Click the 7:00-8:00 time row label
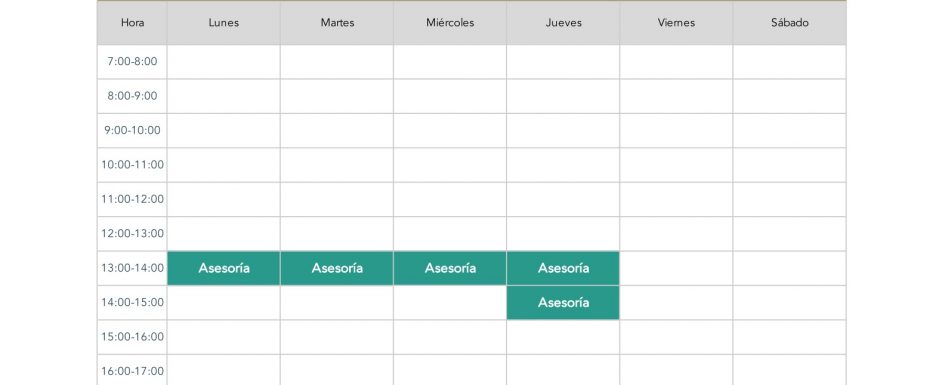945x385 pixels. pos(132,61)
